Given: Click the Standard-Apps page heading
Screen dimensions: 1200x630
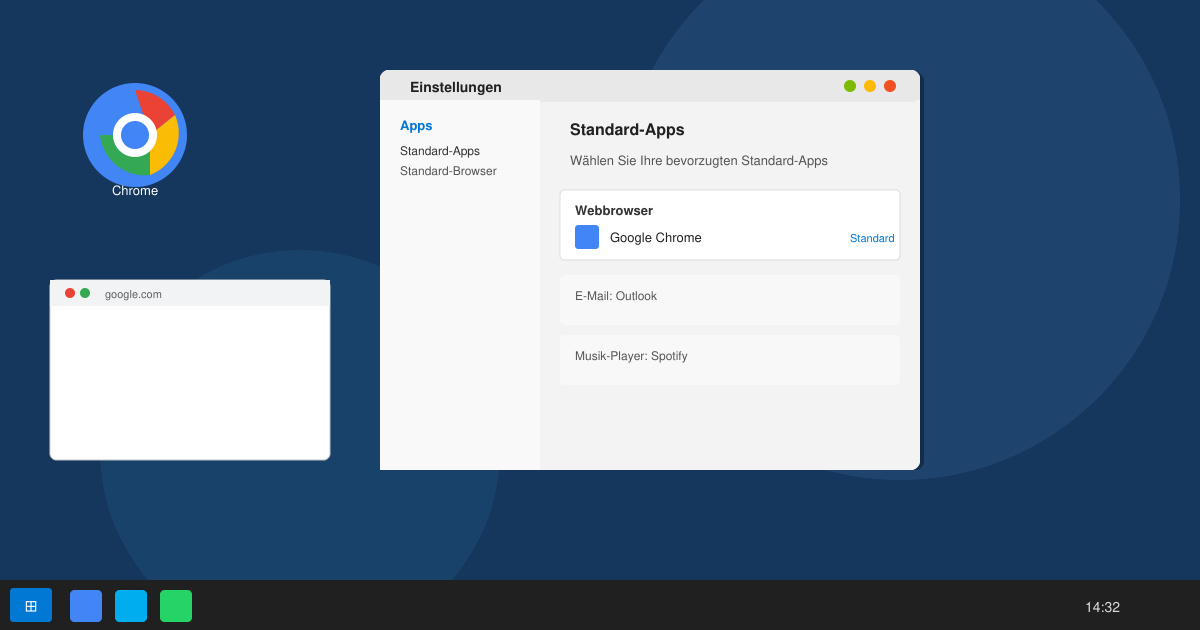Looking at the screenshot, I should [627, 130].
